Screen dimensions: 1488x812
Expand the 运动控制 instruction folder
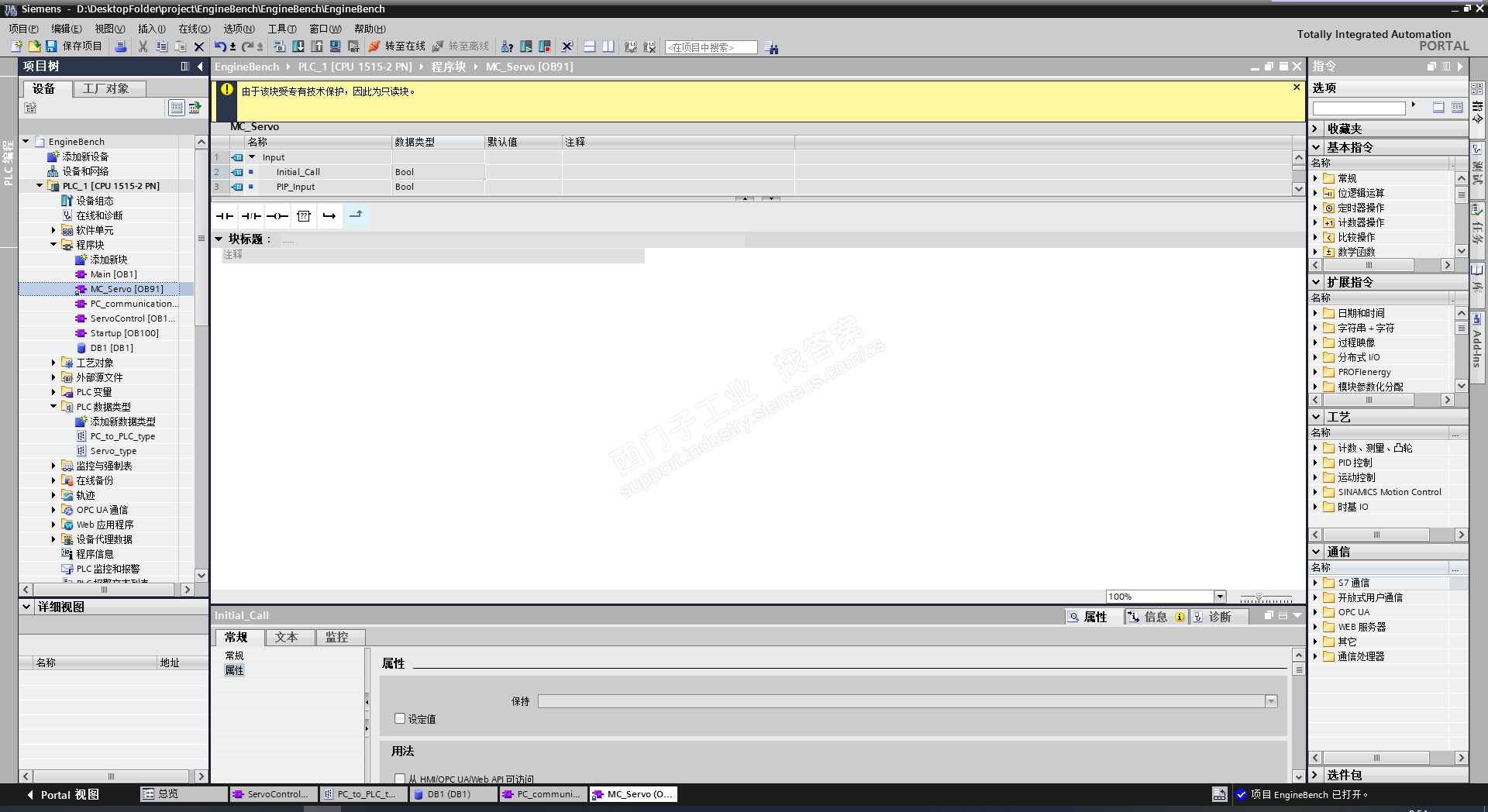[x=1315, y=477]
